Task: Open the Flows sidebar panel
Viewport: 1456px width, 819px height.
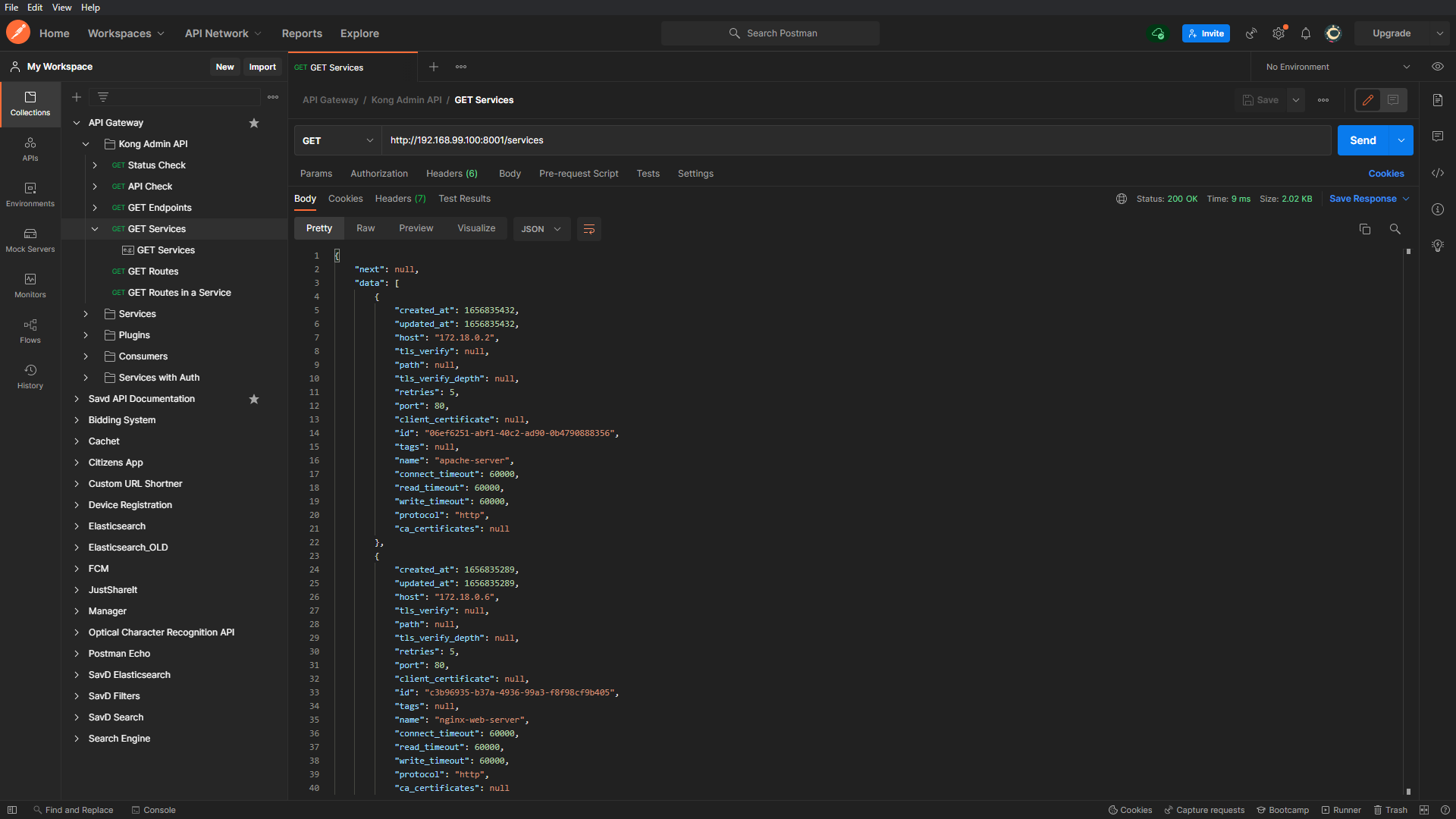Action: tap(30, 331)
